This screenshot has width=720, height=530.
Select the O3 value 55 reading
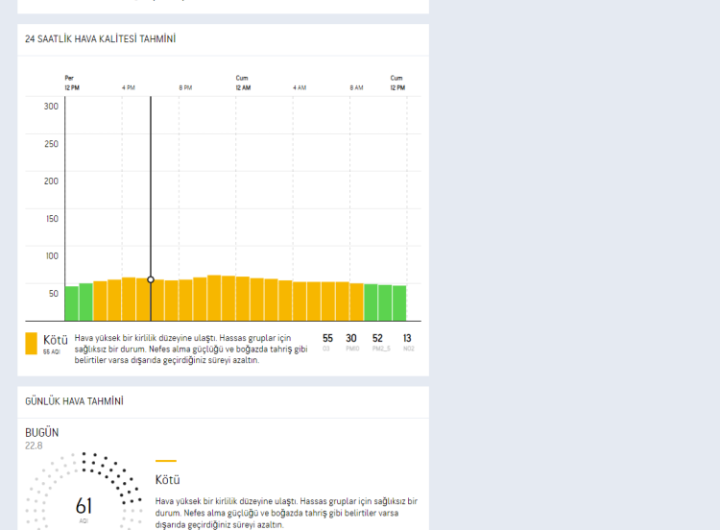[327, 340]
